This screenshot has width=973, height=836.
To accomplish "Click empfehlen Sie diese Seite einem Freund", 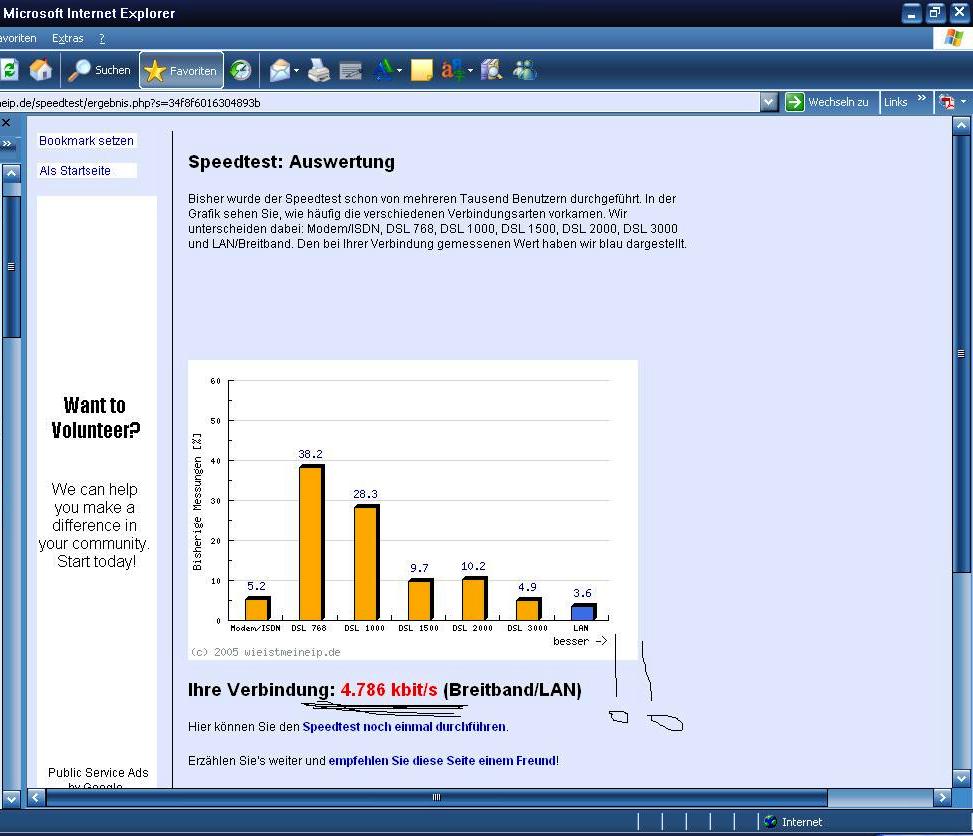I will tap(442, 761).
